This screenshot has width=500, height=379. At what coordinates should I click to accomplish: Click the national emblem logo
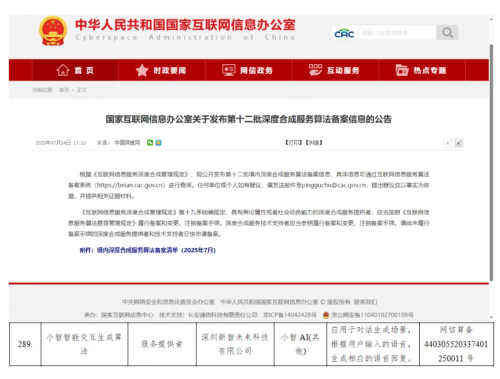(53, 31)
